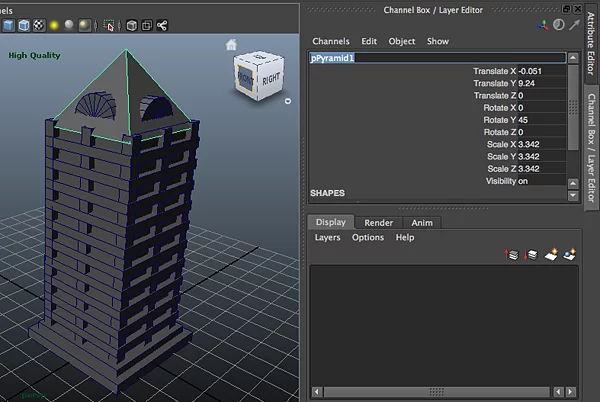Open the Object menu
The height and width of the screenshot is (402, 600).
[x=401, y=41]
